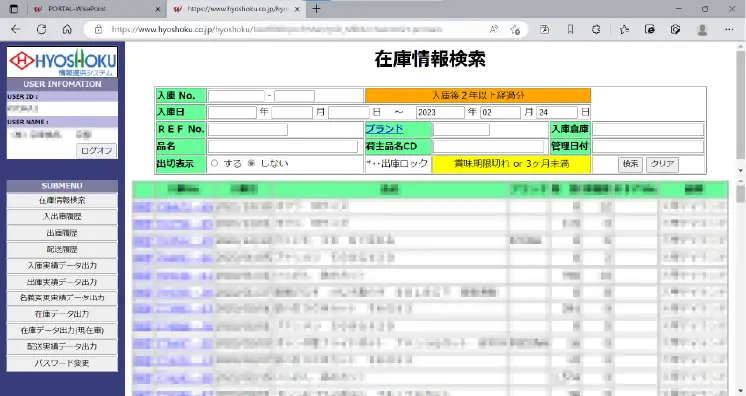Viewport: 746px width, 396px height.
Task: Open 入出庫履歴 in the submenu
Action: [x=62, y=217]
